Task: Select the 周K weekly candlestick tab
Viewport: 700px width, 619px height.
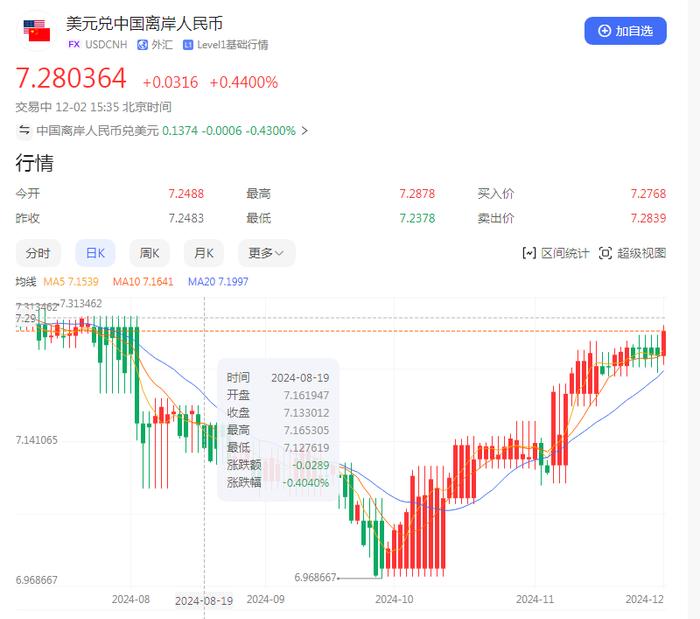Action: (x=149, y=253)
